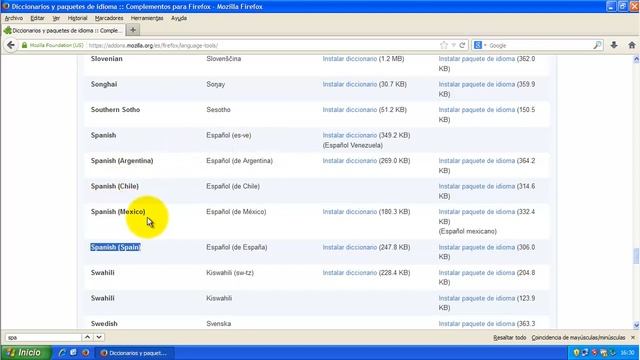Install Swedish language pack link
Viewport: 640px width, 360px height.
tap(477, 324)
